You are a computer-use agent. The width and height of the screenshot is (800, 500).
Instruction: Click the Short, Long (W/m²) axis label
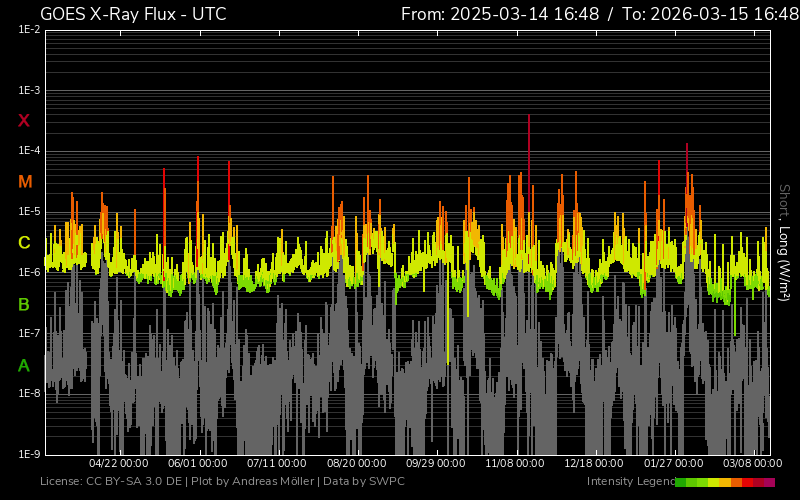point(785,243)
